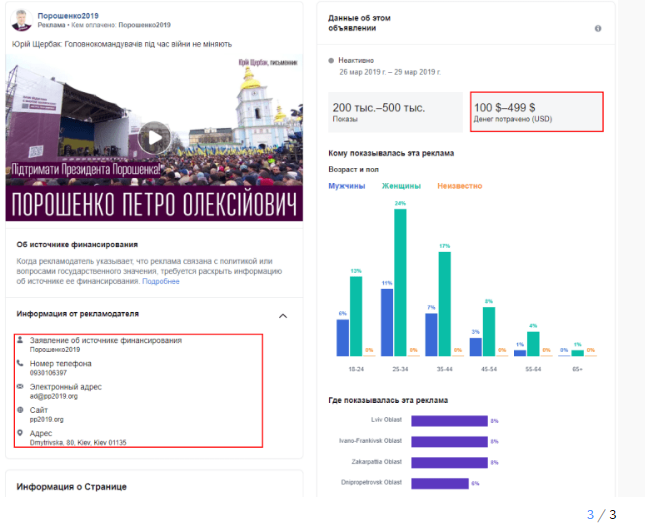This screenshot has width=645, height=524.
Task: Click the gray 'Неактивно' status dot
Action: pos(332,61)
